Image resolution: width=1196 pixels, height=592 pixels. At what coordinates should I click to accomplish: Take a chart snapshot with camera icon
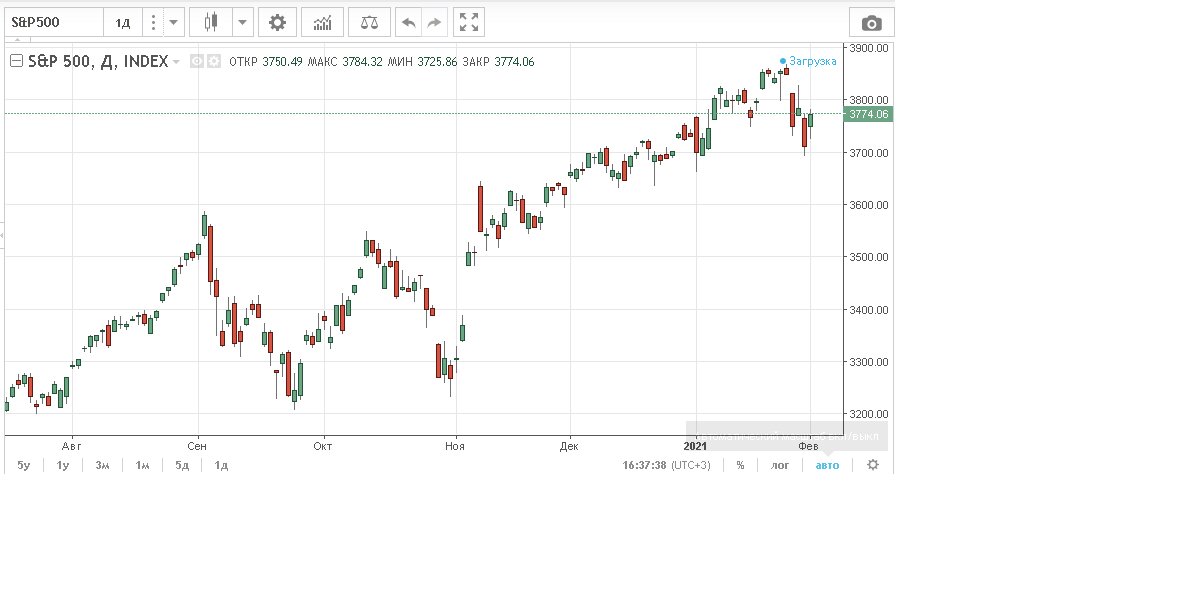pos(871,23)
